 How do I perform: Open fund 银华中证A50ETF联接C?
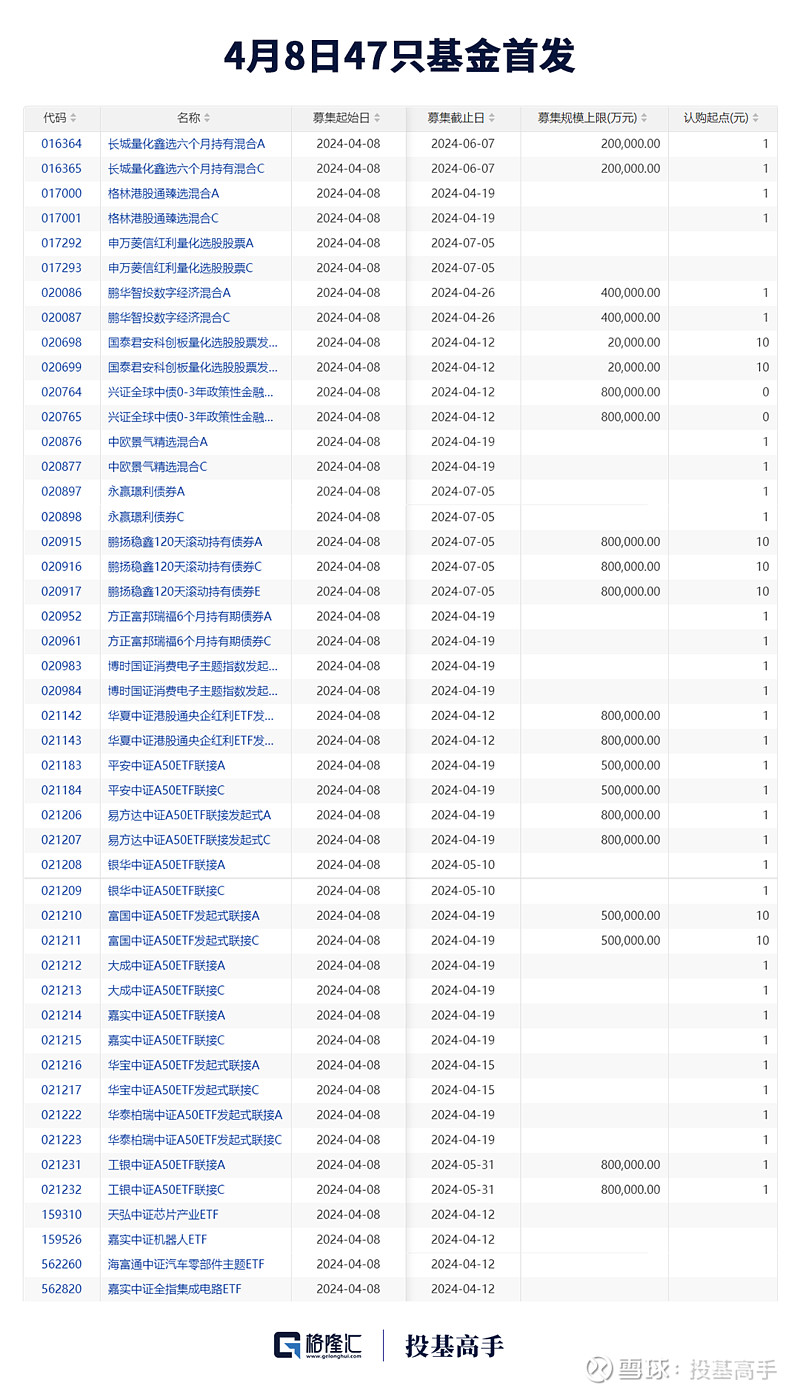167,891
